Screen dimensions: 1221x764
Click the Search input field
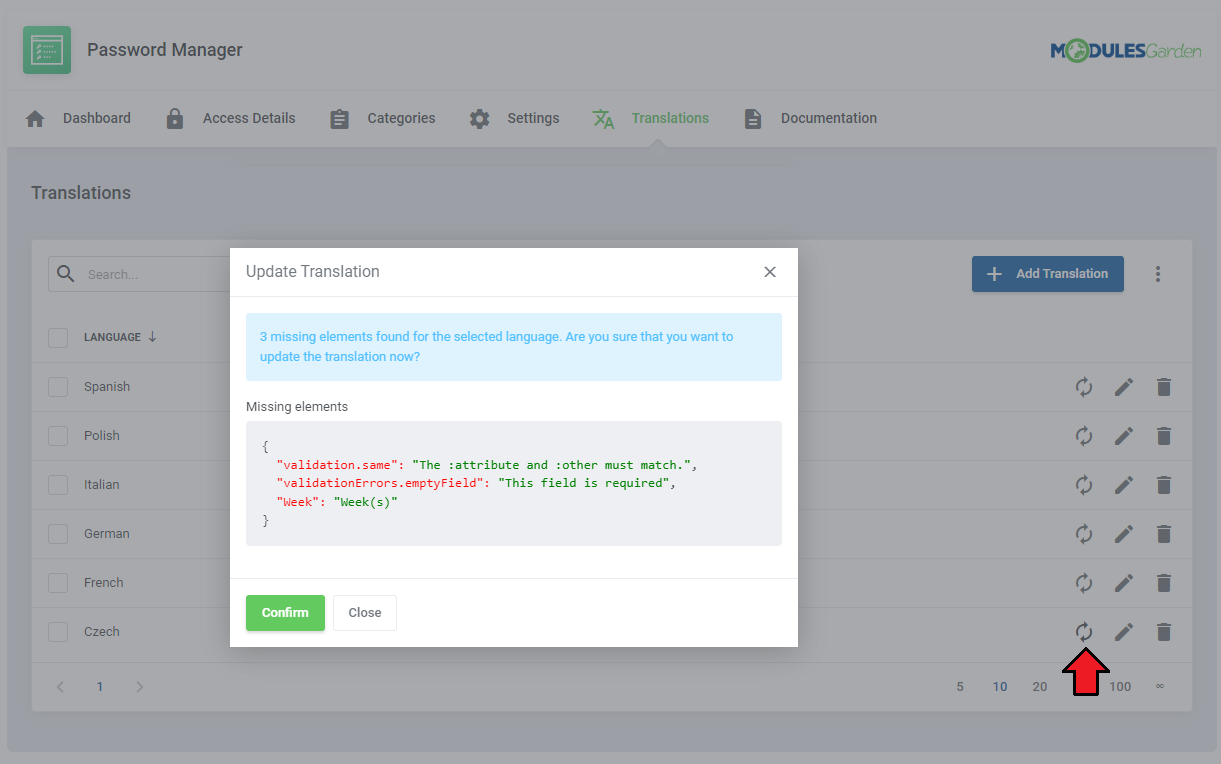(139, 274)
